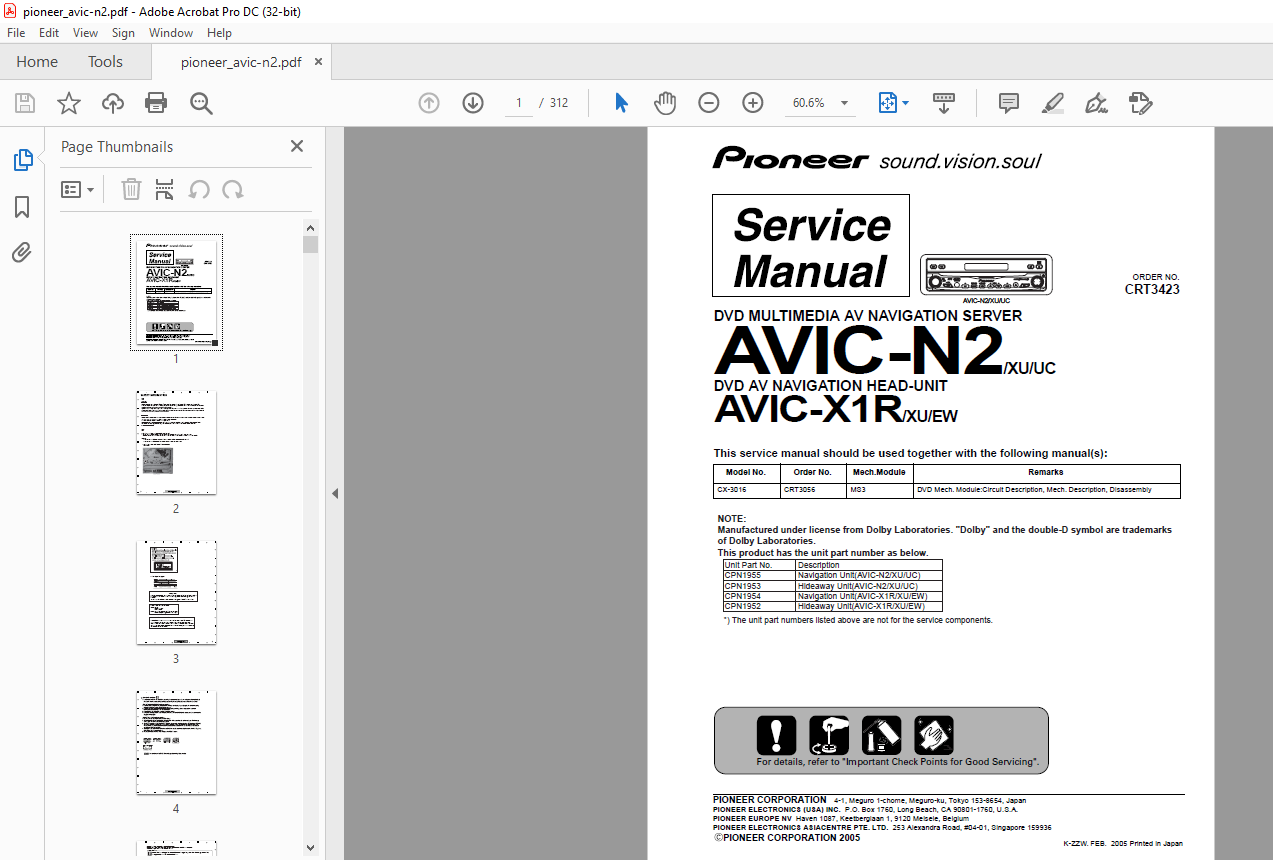Add document to starred with star icon
The width and height of the screenshot is (1273, 860).
point(69,103)
